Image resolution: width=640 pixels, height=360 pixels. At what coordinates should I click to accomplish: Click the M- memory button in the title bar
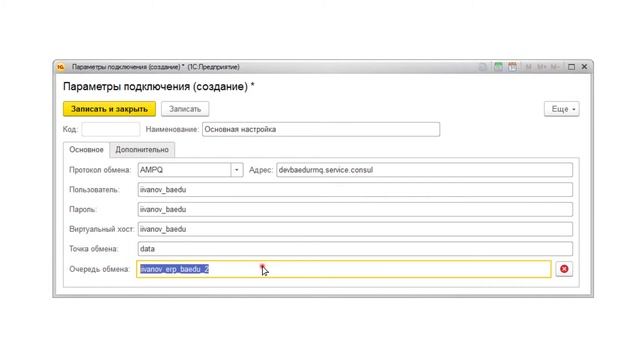pos(555,67)
